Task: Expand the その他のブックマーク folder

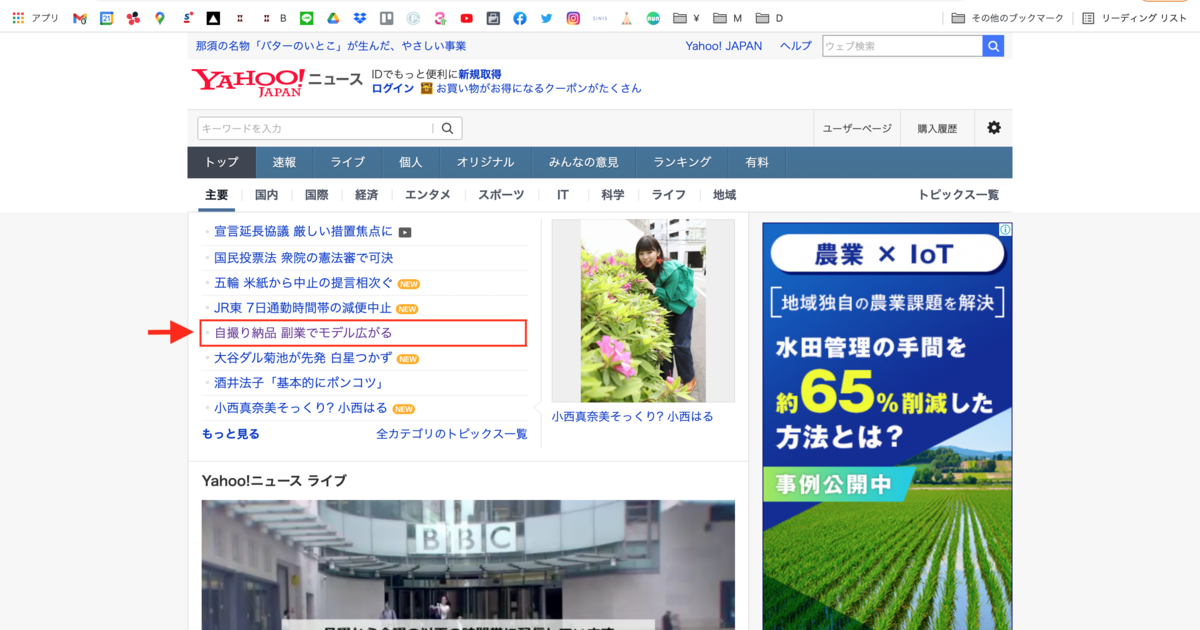Action: pos(1007,18)
